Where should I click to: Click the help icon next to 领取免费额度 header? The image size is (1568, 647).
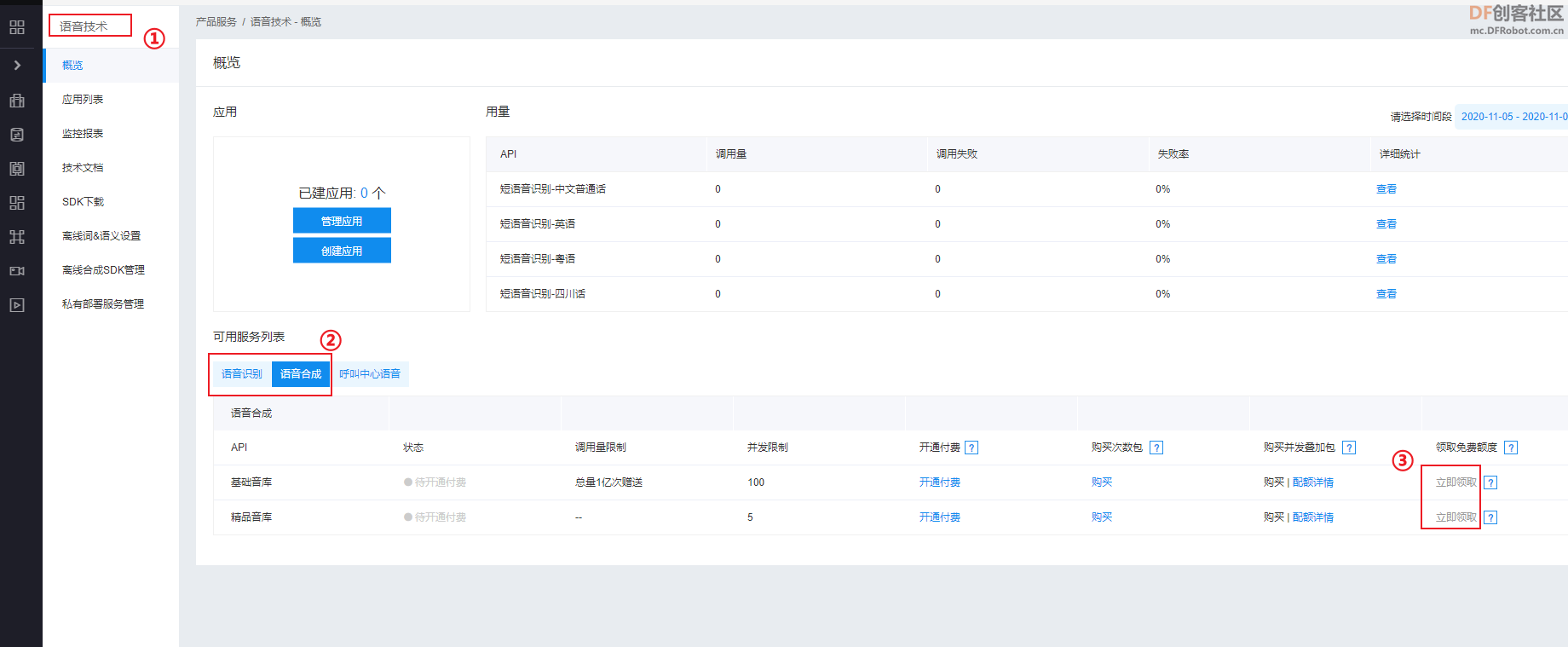point(1511,448)
